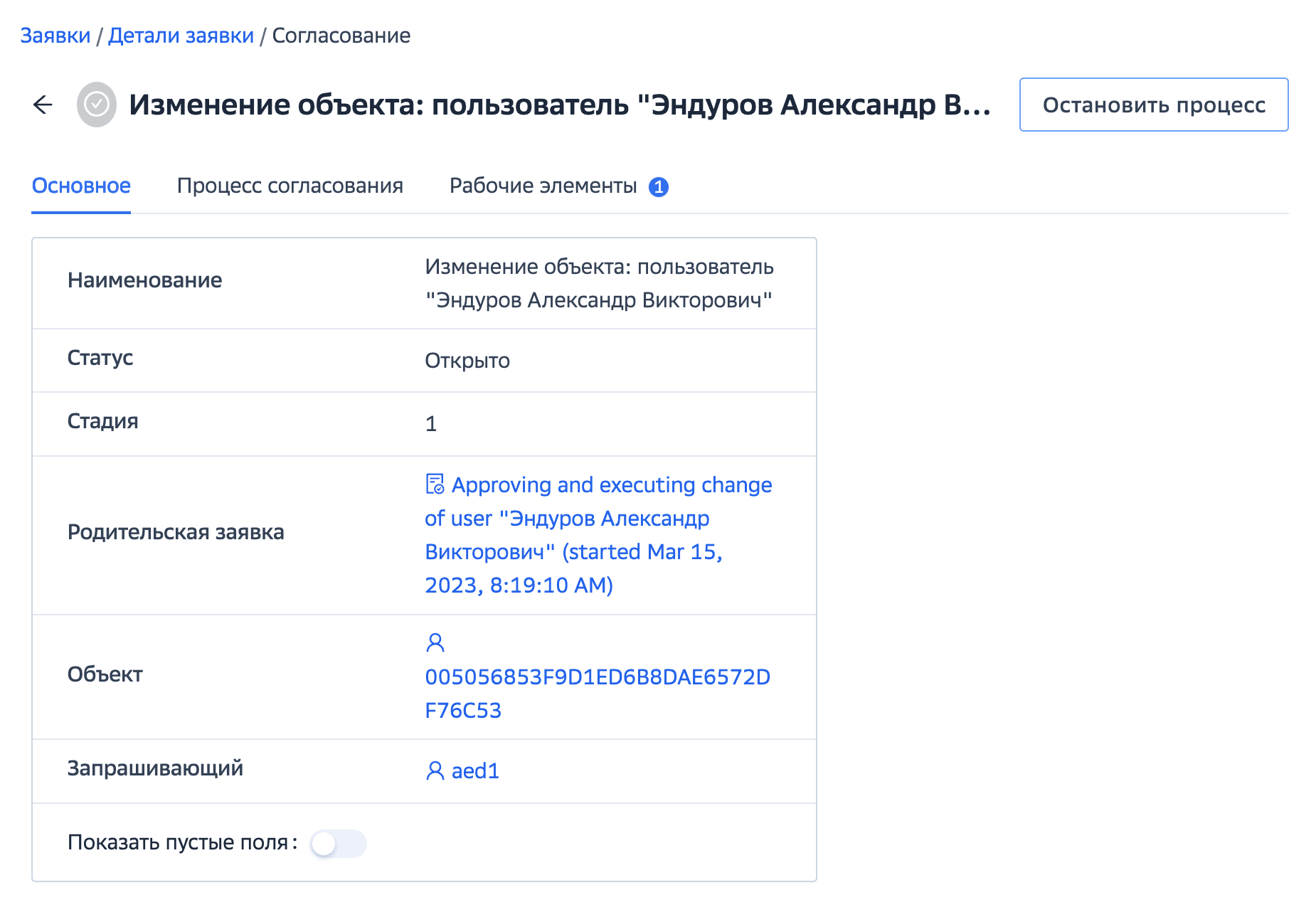This screenshot has height=922, width=1316.
Task: Click the blue badge on Рабочие элементы
Action: (659, 187)
